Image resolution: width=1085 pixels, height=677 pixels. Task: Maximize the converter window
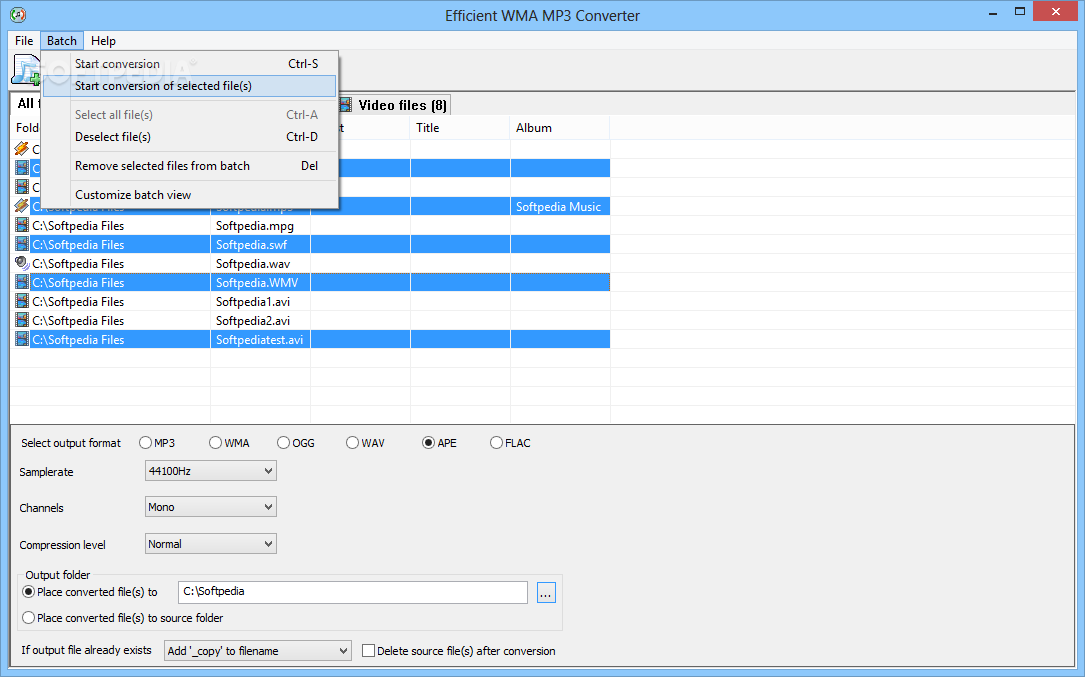(1019, 12)
